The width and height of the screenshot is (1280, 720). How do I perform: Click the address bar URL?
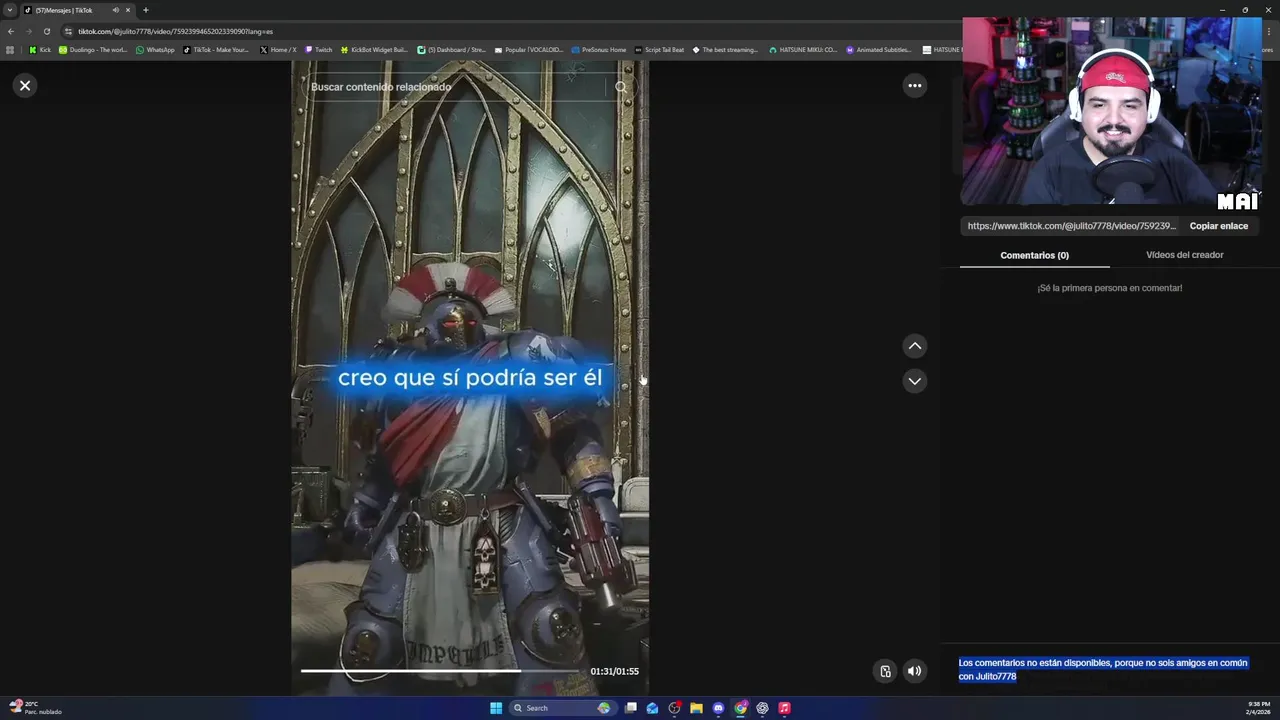click(x=175, y=31)
